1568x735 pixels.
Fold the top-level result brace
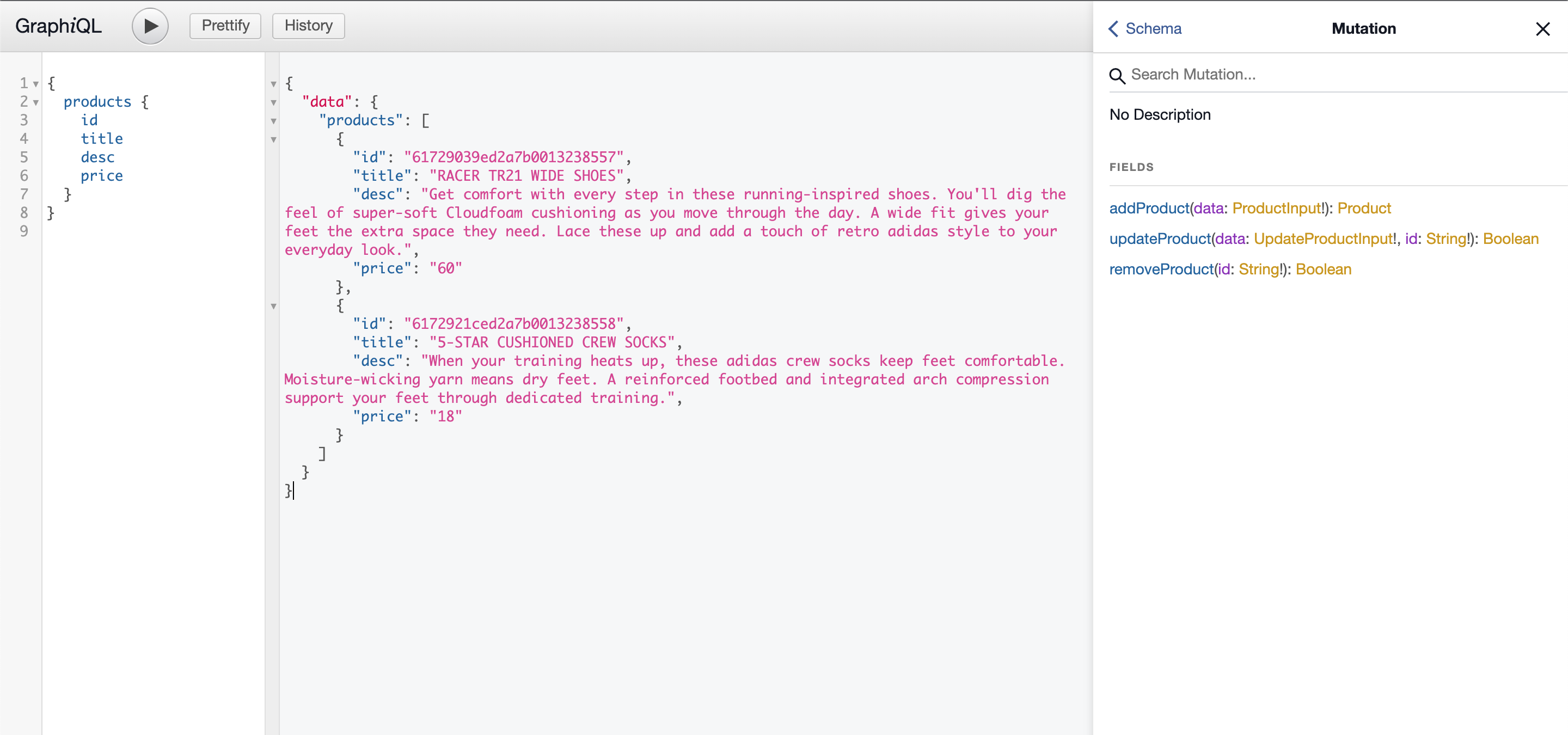[x=273, y=84]
